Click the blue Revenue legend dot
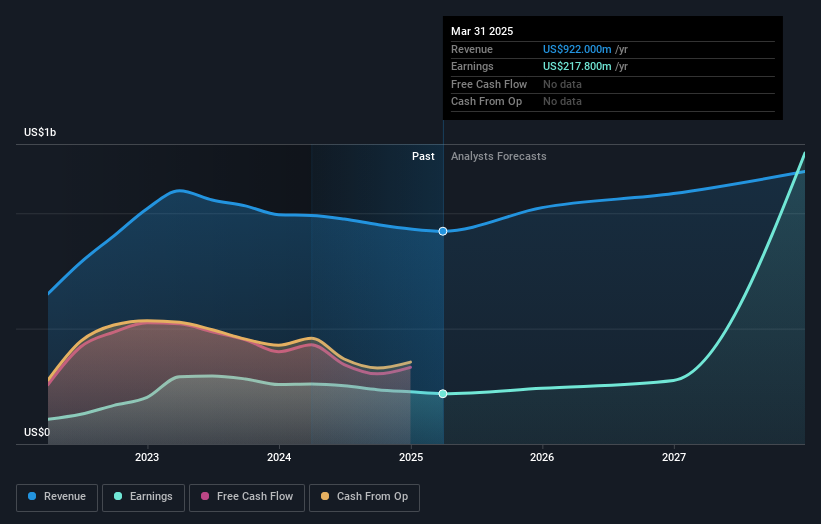This screenshot has height=524, width=821. pos(32,496)
